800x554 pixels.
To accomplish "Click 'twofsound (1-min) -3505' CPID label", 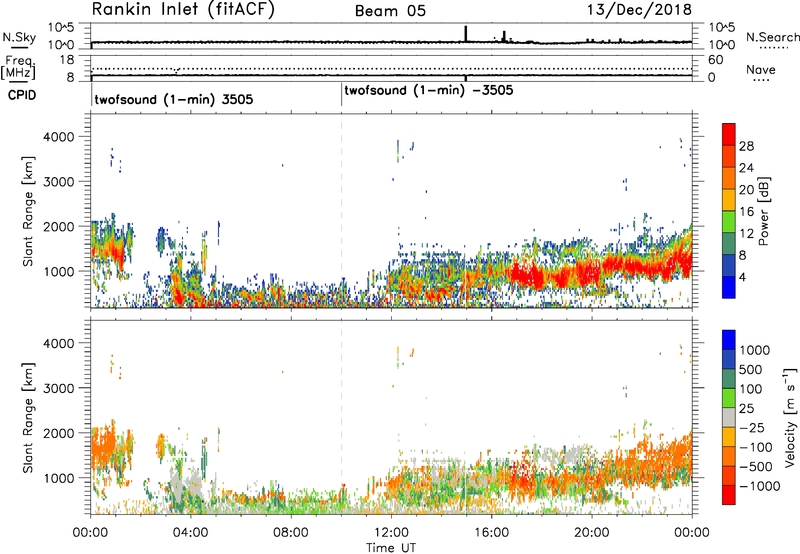I will click(x=429, y=91).
